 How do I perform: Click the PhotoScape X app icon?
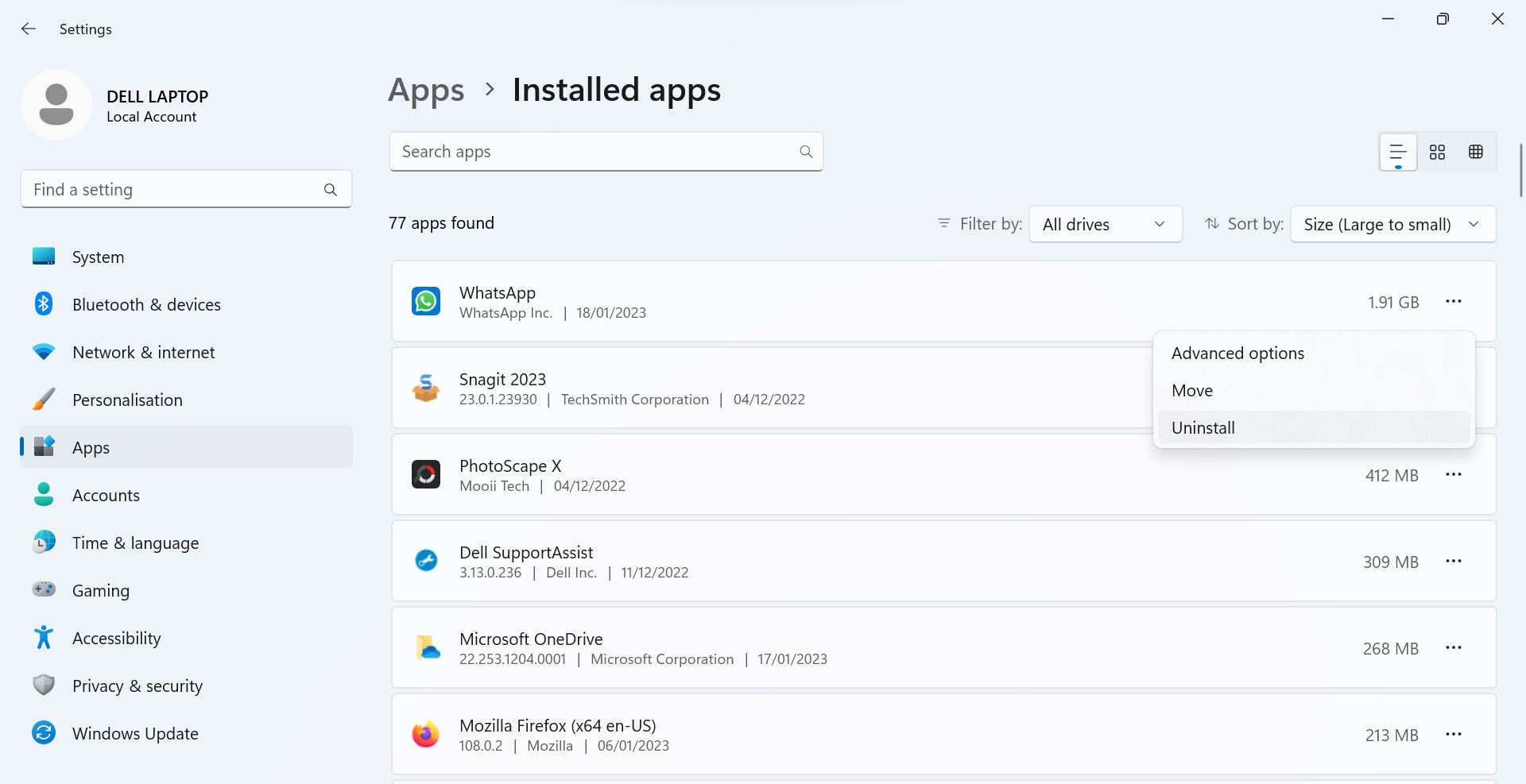pos(426,475)
